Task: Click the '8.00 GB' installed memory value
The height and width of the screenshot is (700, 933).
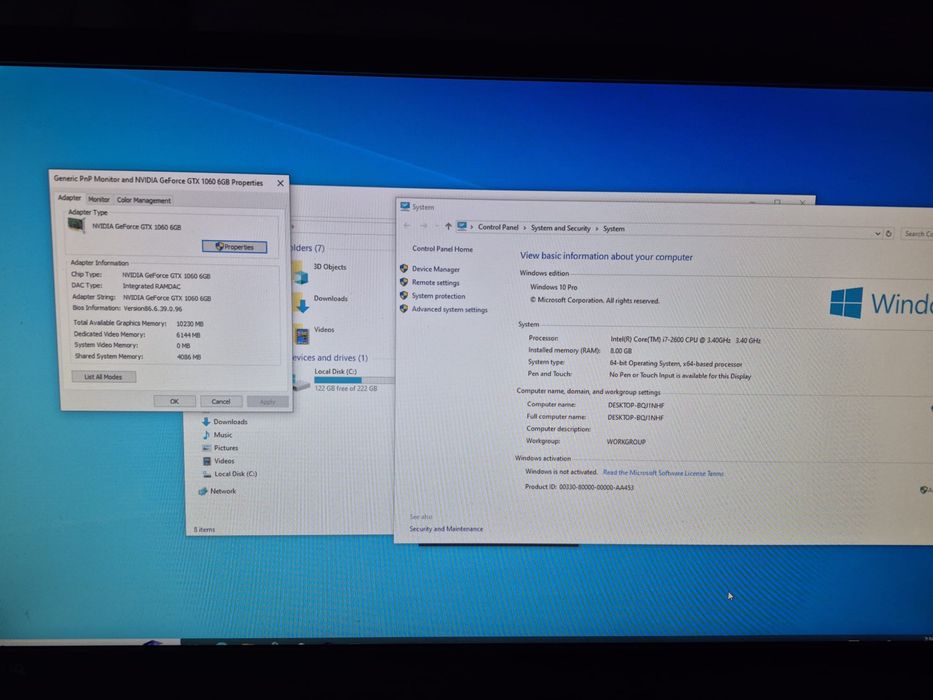Action: (621, 351)
